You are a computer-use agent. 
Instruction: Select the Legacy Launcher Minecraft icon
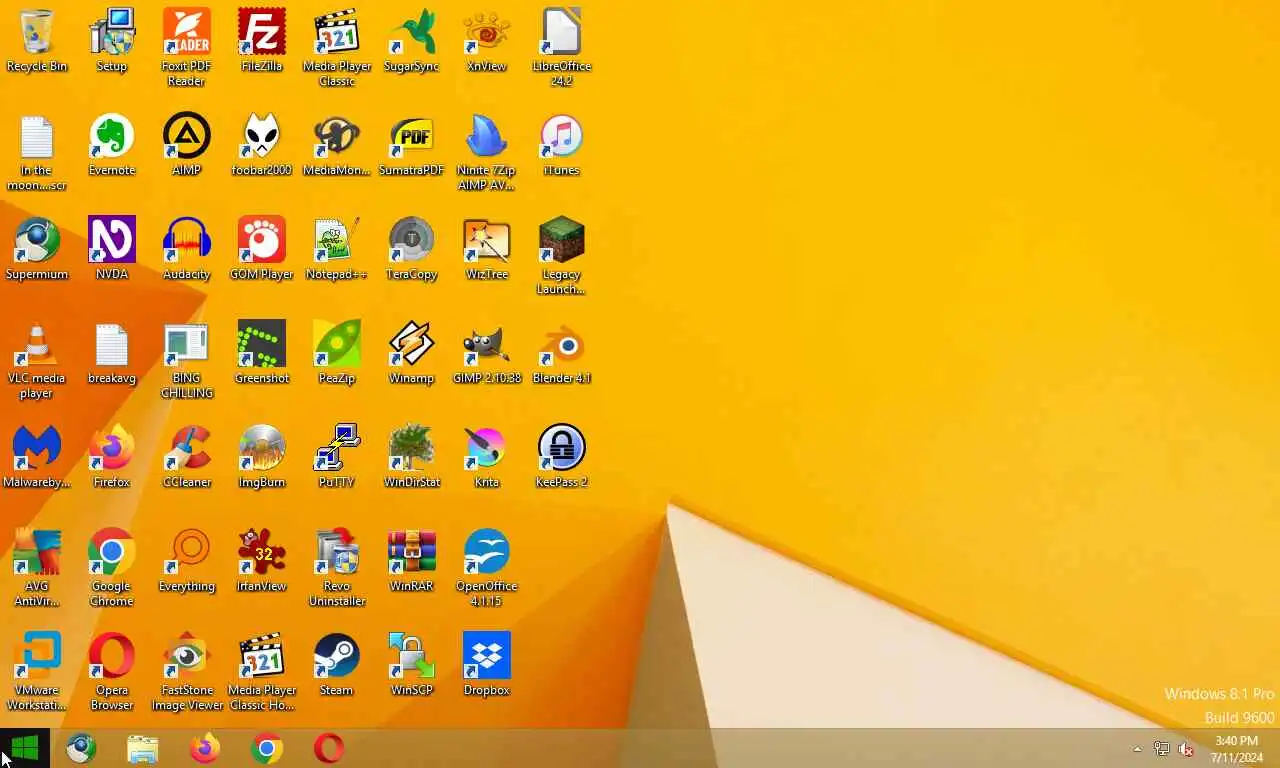point(562,240)
